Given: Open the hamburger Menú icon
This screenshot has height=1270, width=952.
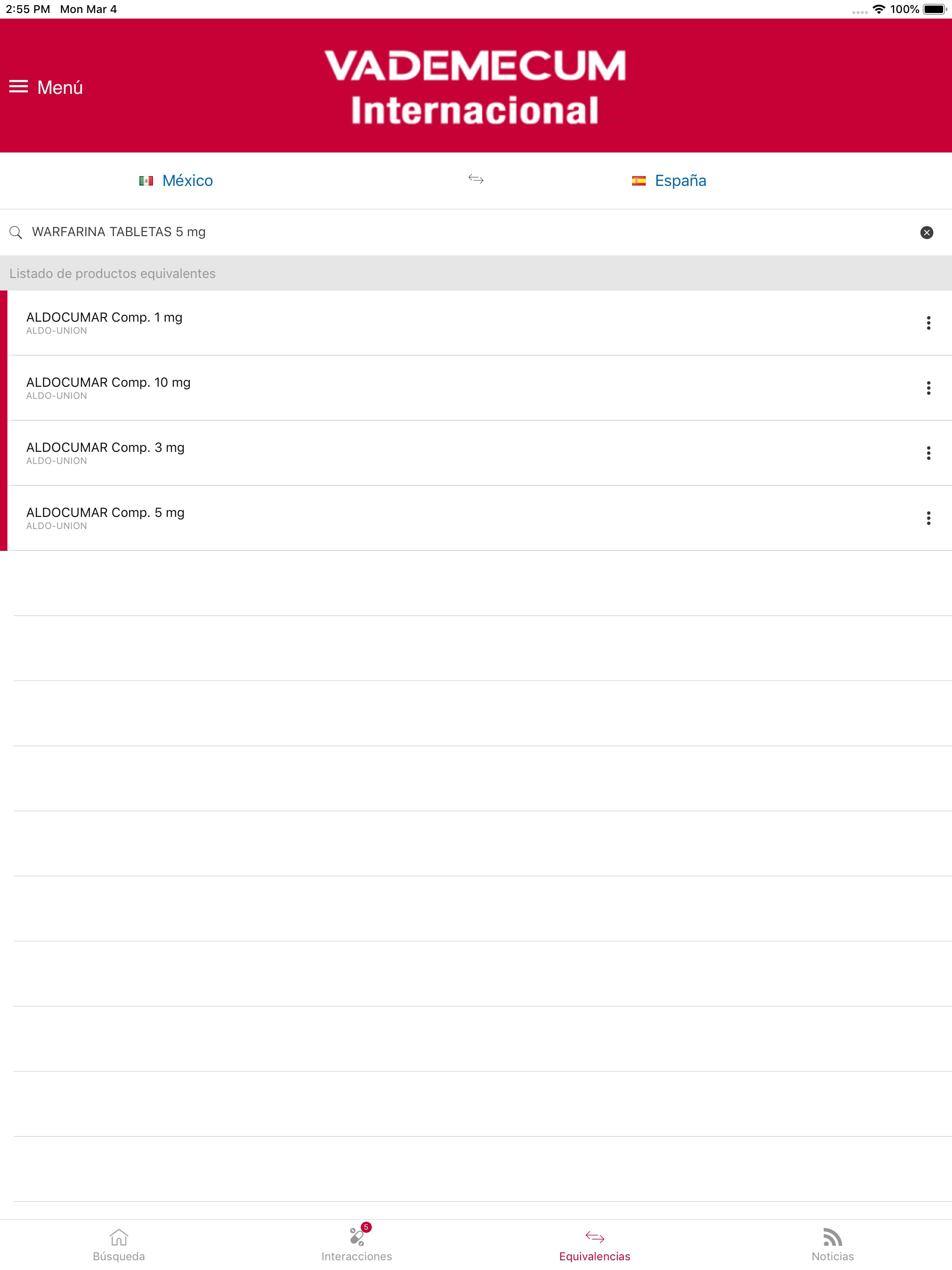Looking at the screenshot, I should pyautogui.click(x=19, y=86).
